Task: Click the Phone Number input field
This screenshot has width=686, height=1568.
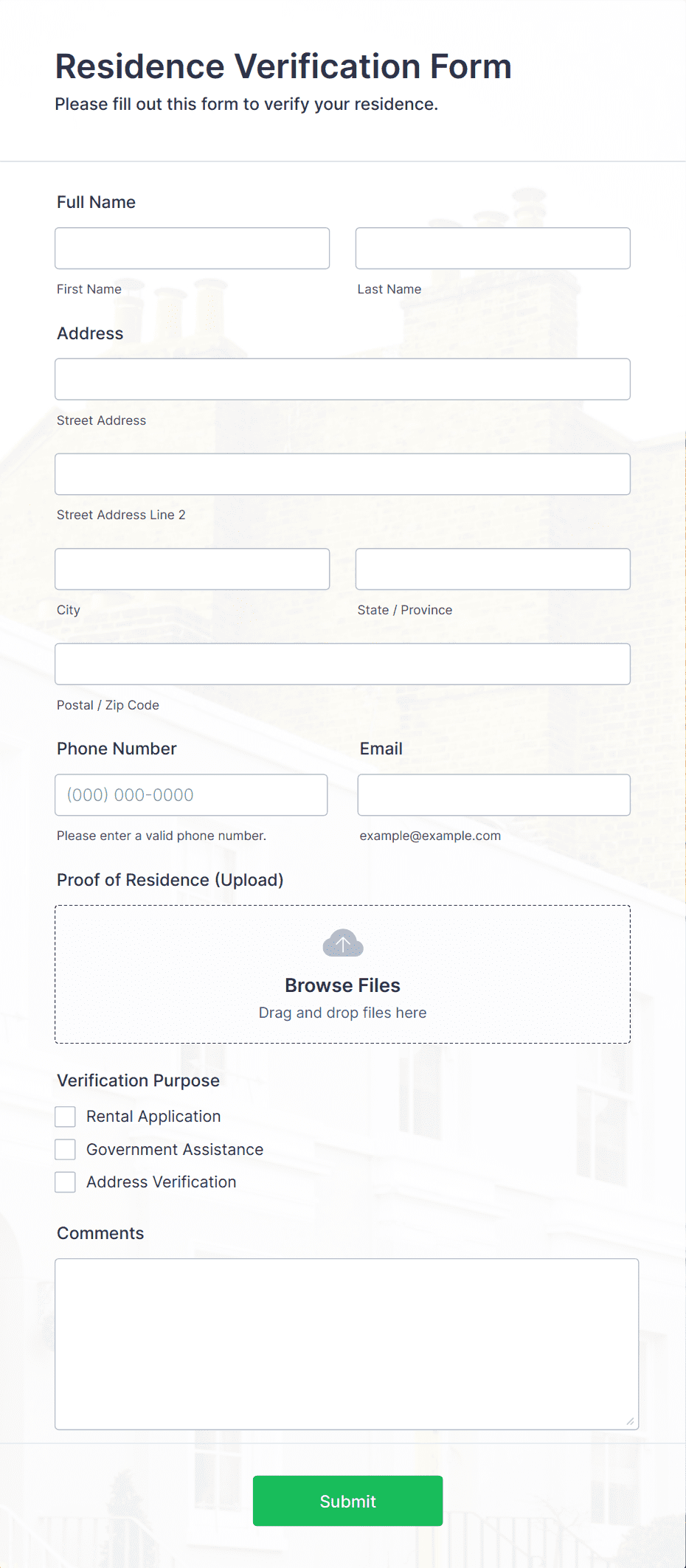Action: (191, 794)
